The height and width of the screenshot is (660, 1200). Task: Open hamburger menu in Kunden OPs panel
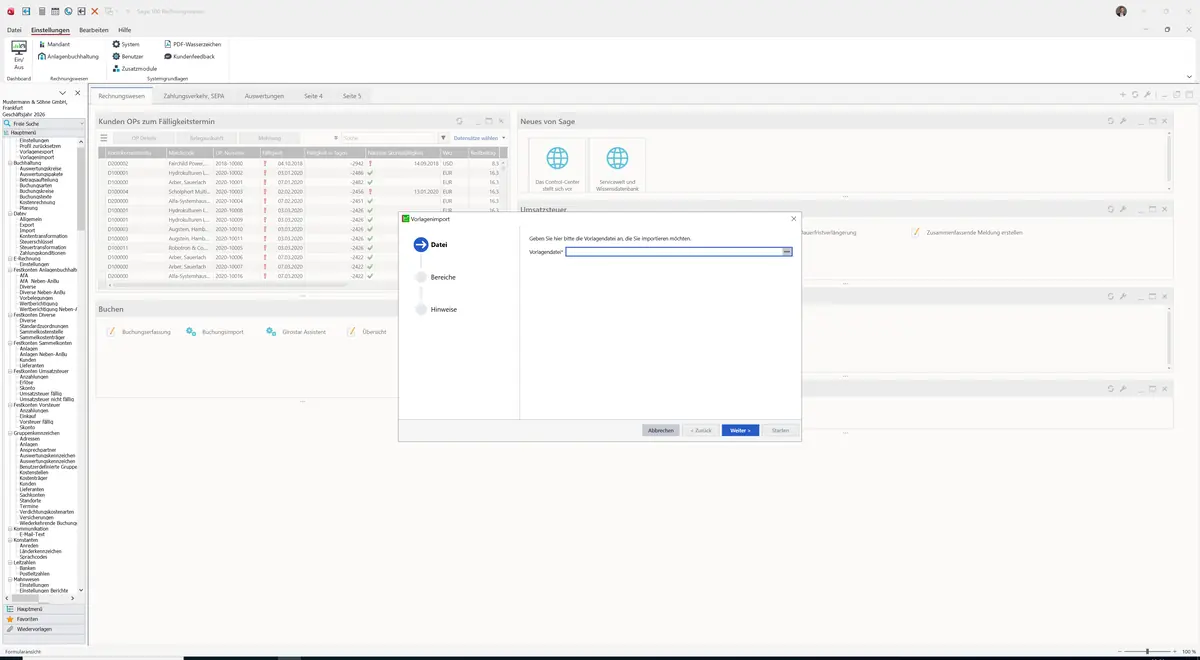pyautogui.click(x=103, y=138)
